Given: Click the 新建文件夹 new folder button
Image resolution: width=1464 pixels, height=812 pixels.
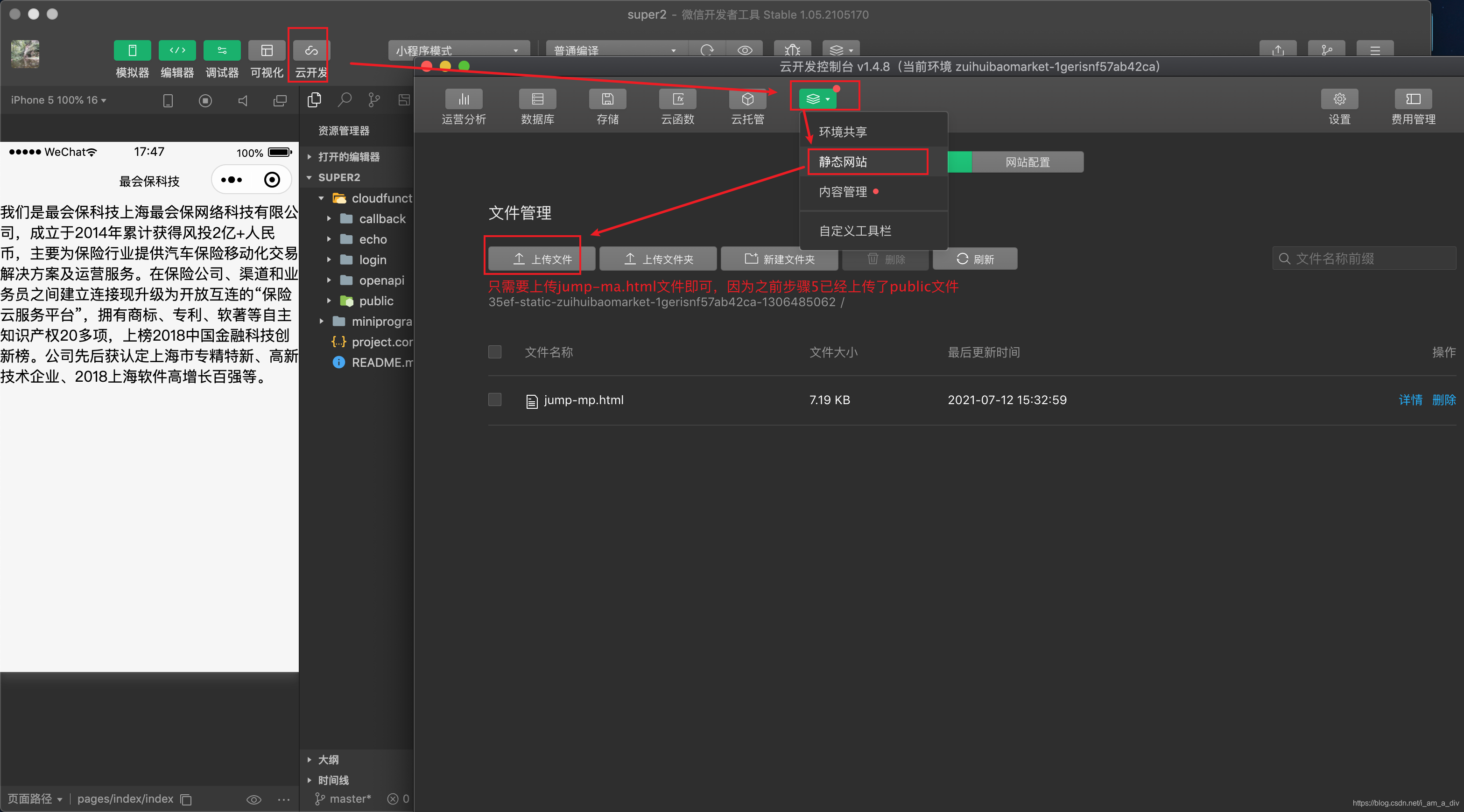Looking at the screenshot, I should click(x=779, y=259).
